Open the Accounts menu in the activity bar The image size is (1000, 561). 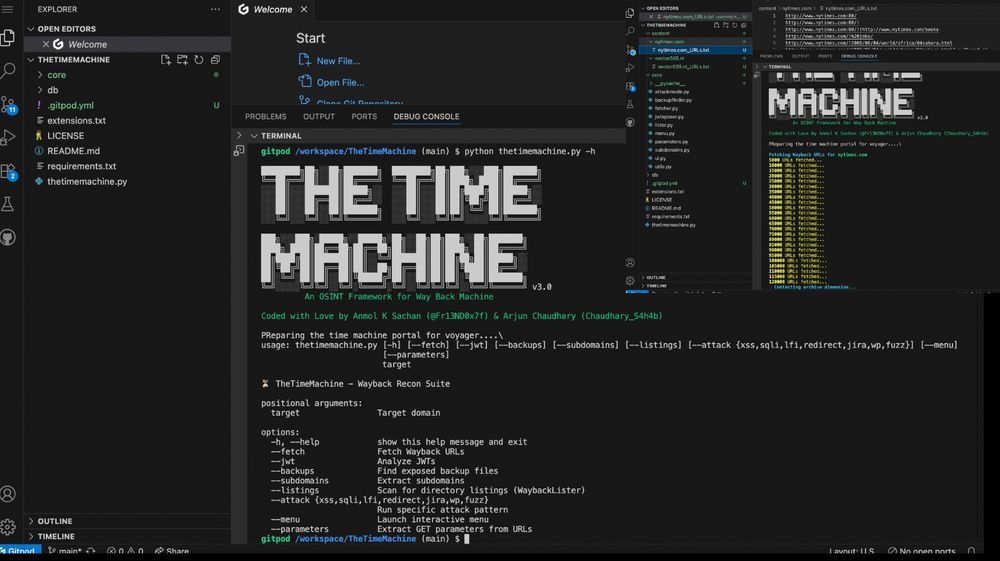[x=8, y=494]
